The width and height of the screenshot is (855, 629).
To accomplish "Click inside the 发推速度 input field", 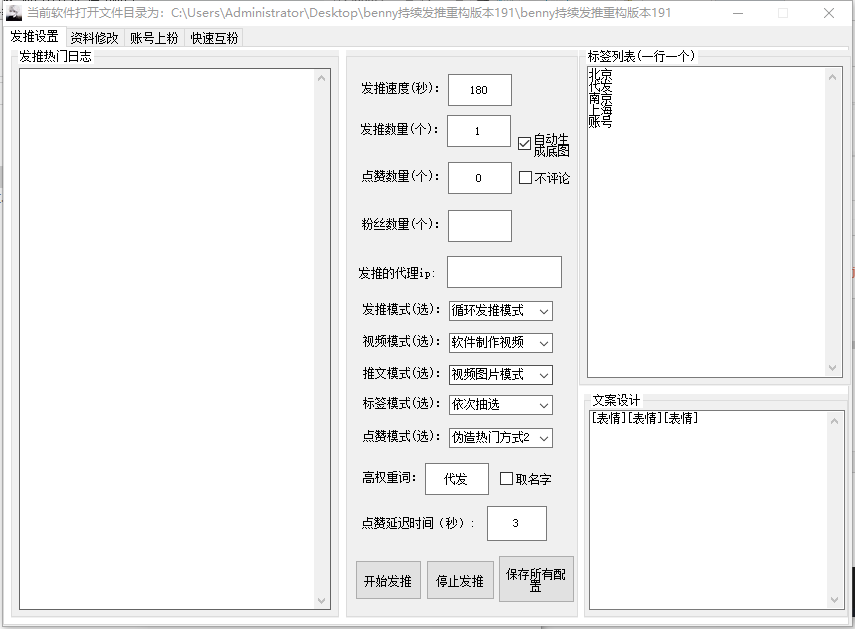I will [479, 89].
